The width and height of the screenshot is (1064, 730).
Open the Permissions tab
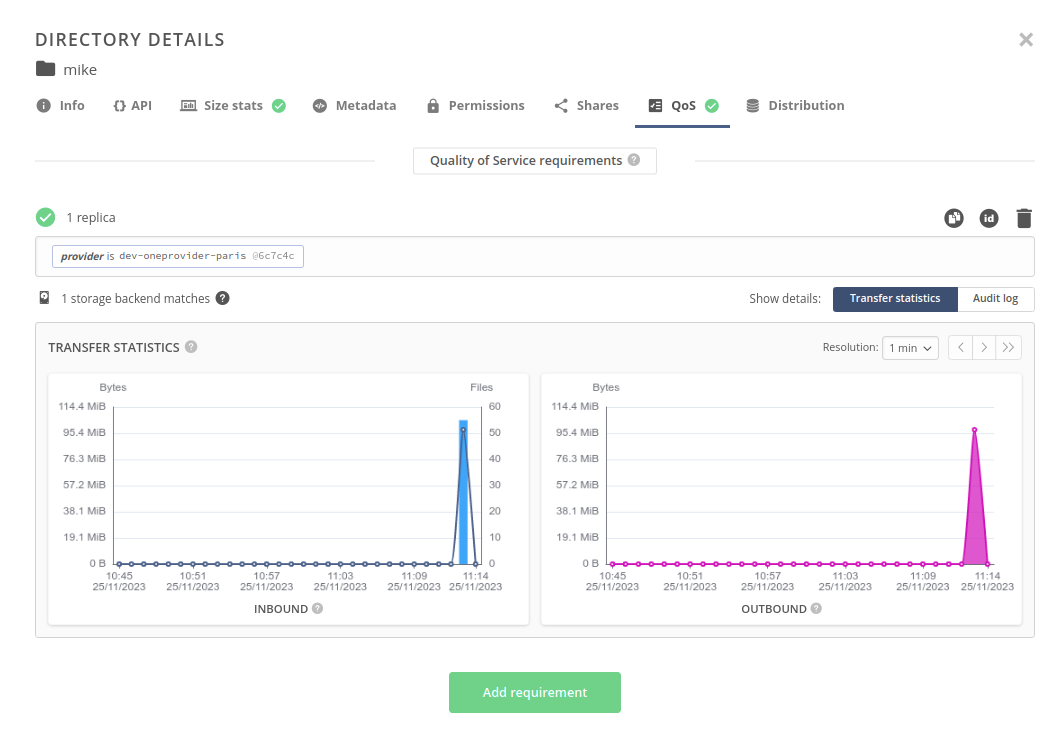(475, 106)
